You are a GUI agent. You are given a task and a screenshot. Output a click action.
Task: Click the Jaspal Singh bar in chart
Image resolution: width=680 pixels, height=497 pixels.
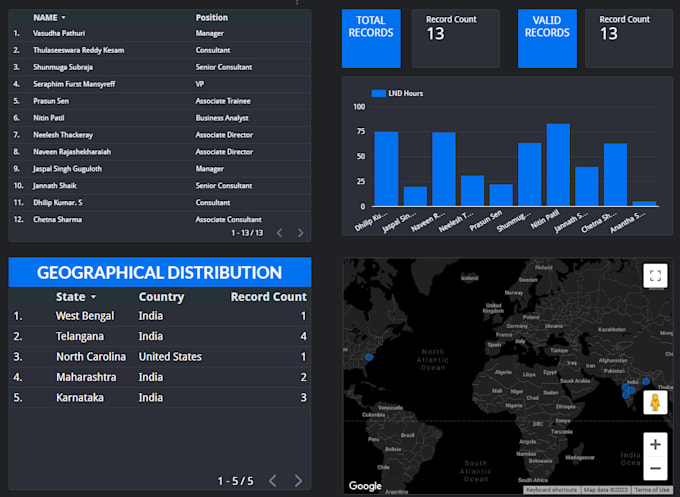(415, 196)
